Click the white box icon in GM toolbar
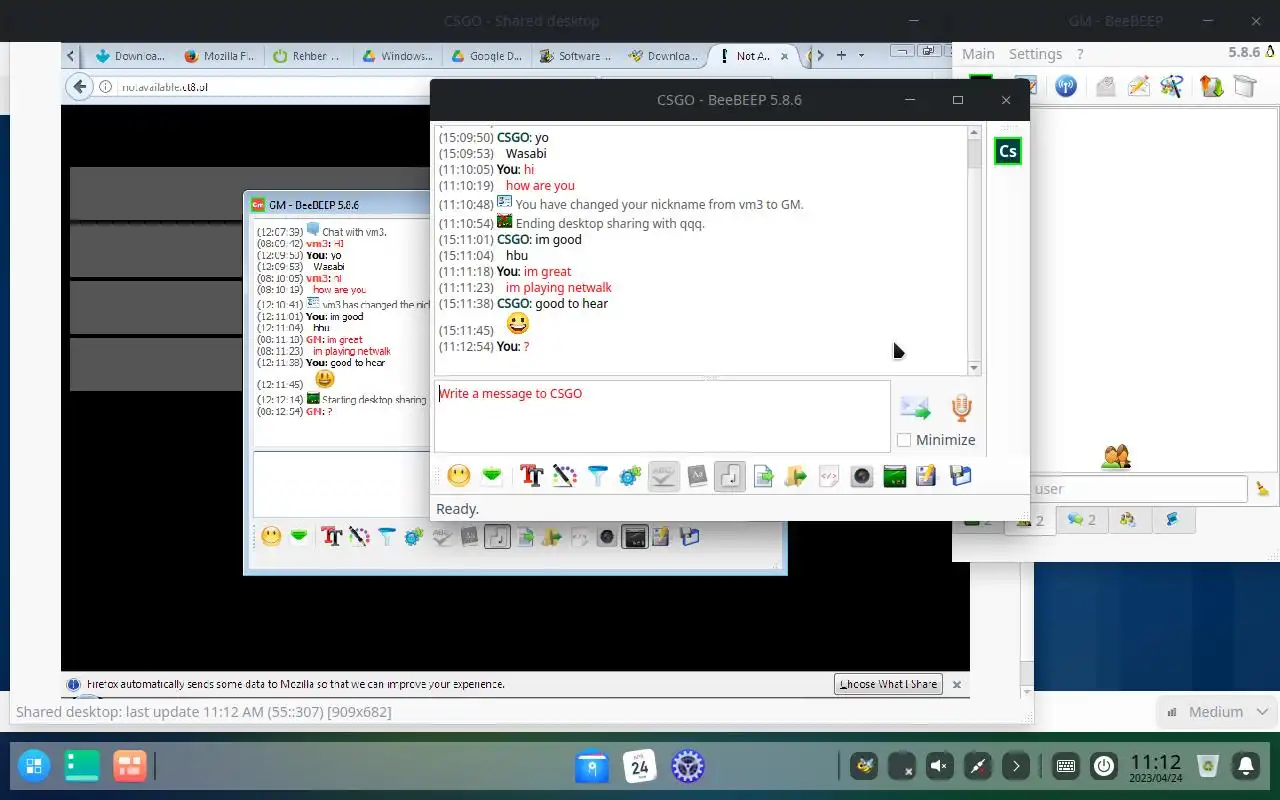This screenshot has width=1280, height=800. 1244,86
